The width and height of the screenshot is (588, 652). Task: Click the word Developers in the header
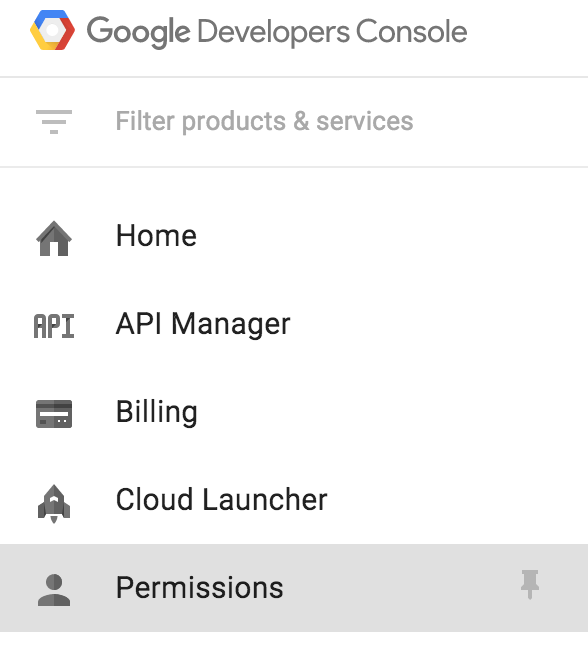point(274,32)
